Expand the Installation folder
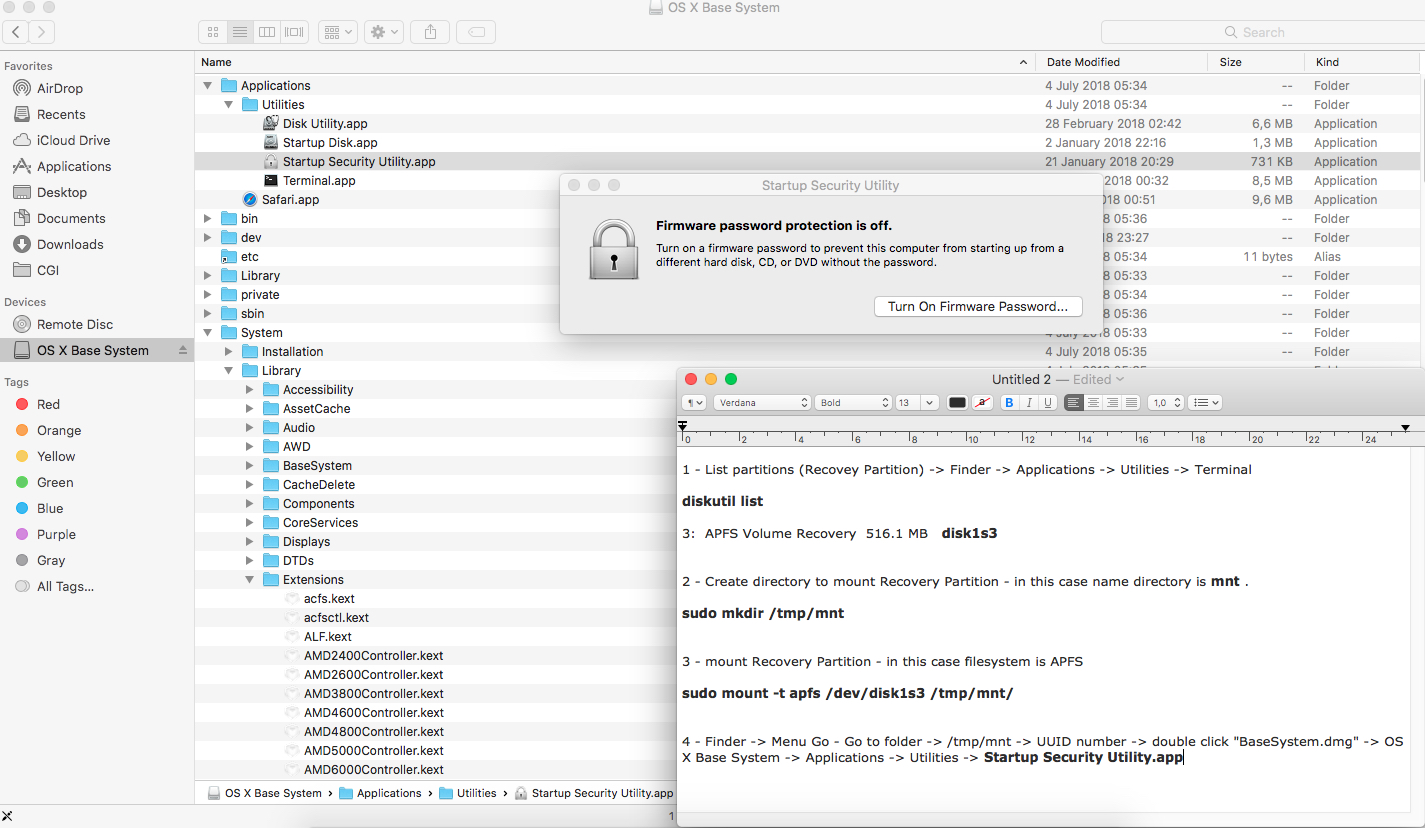 click(228, 352)
